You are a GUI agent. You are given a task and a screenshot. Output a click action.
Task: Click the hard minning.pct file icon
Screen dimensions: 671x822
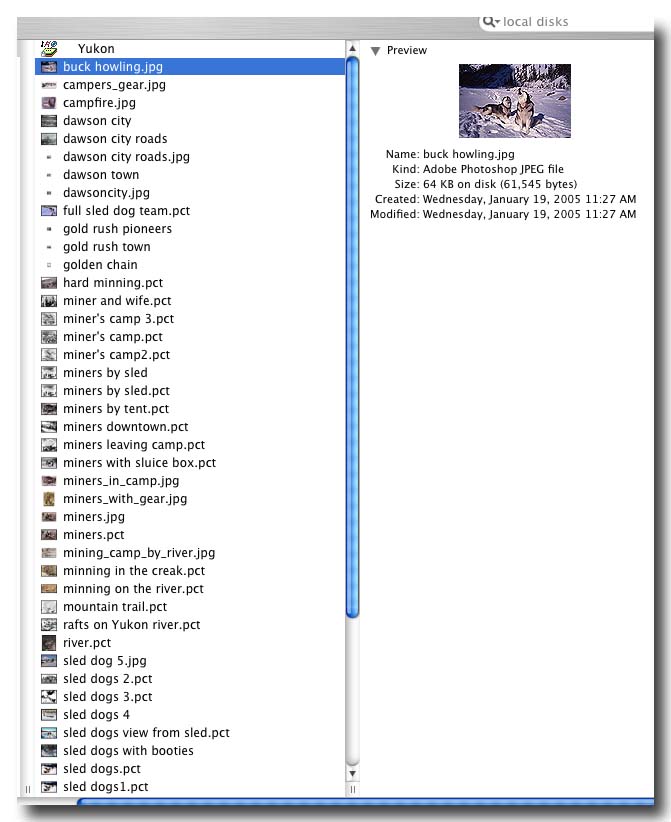point(49,283)
